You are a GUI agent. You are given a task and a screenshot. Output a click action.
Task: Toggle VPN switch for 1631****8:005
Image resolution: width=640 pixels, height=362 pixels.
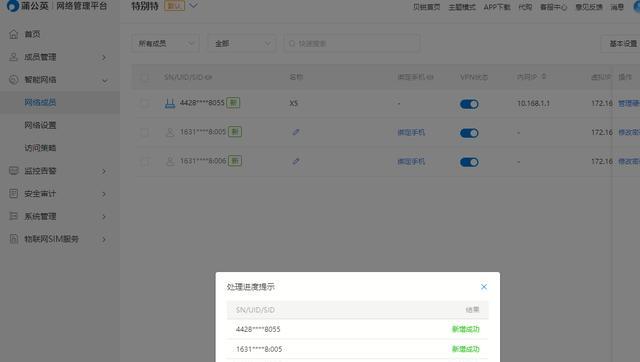coord(469,133)
